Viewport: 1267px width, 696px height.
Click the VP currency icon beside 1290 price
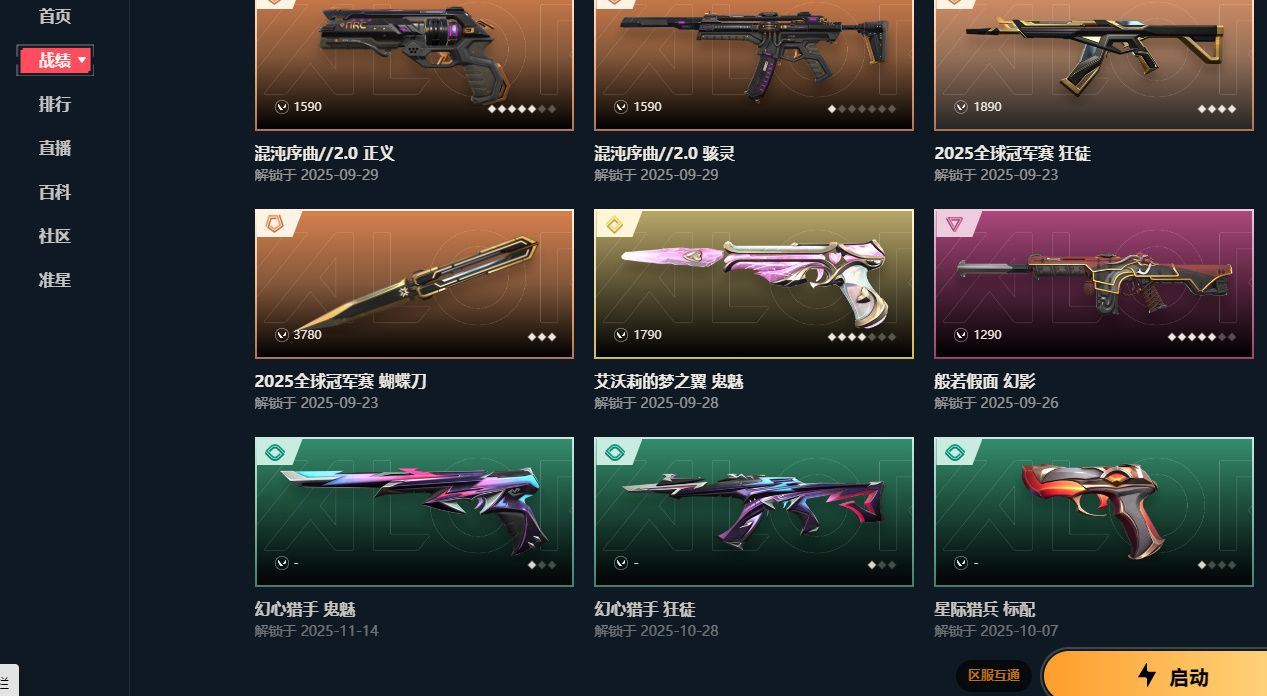point(961,335)
